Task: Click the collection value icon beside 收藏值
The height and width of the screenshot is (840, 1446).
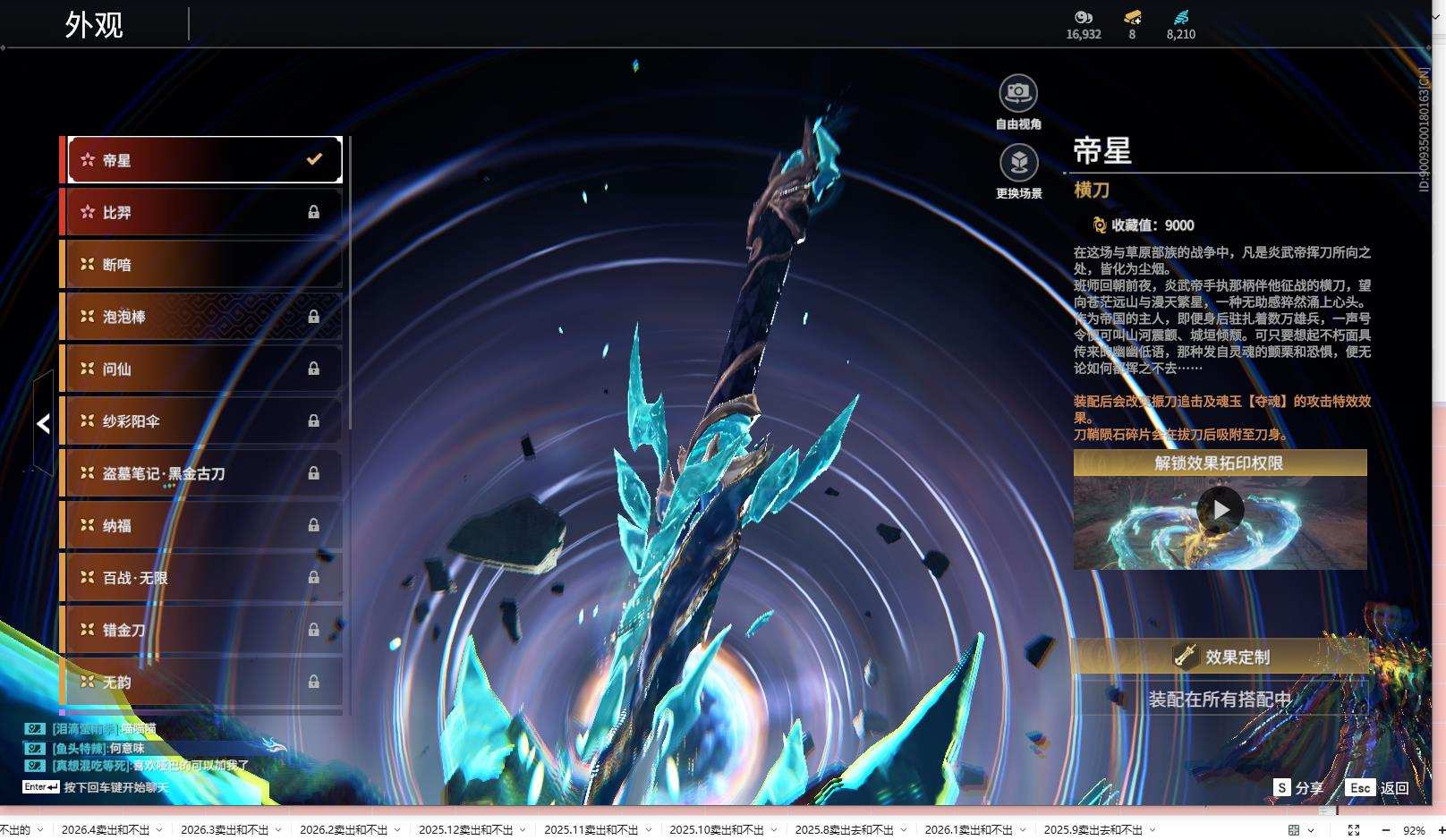Action: (1099, 225)
